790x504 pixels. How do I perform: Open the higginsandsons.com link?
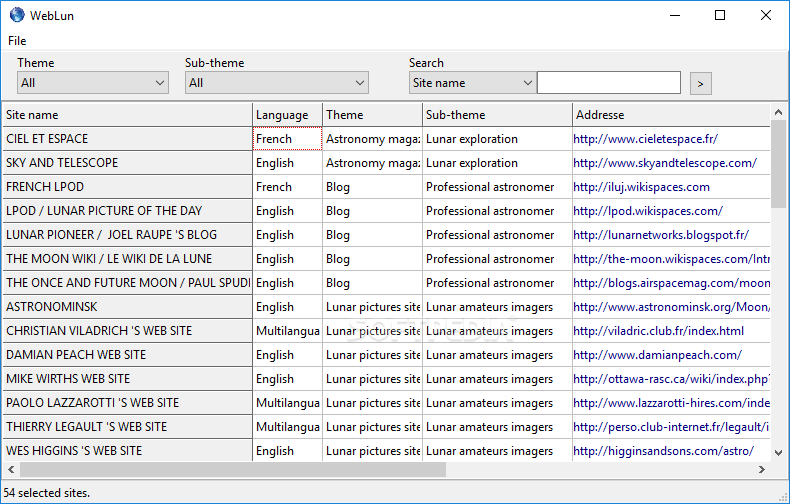point(664,451)
